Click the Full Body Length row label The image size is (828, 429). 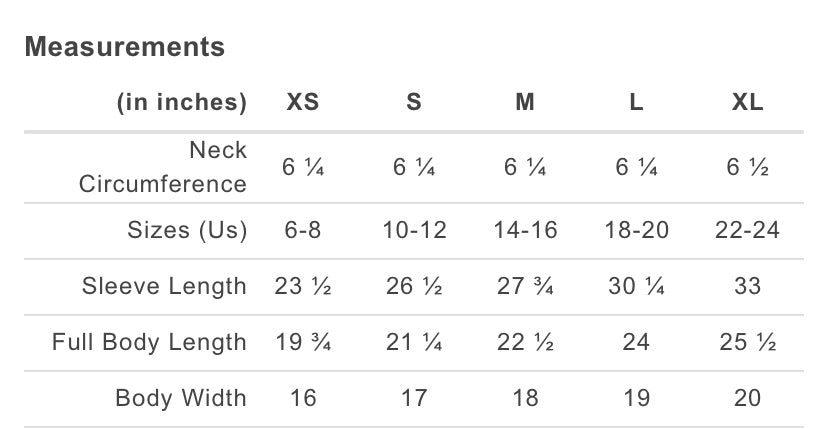tap(149, 342)
